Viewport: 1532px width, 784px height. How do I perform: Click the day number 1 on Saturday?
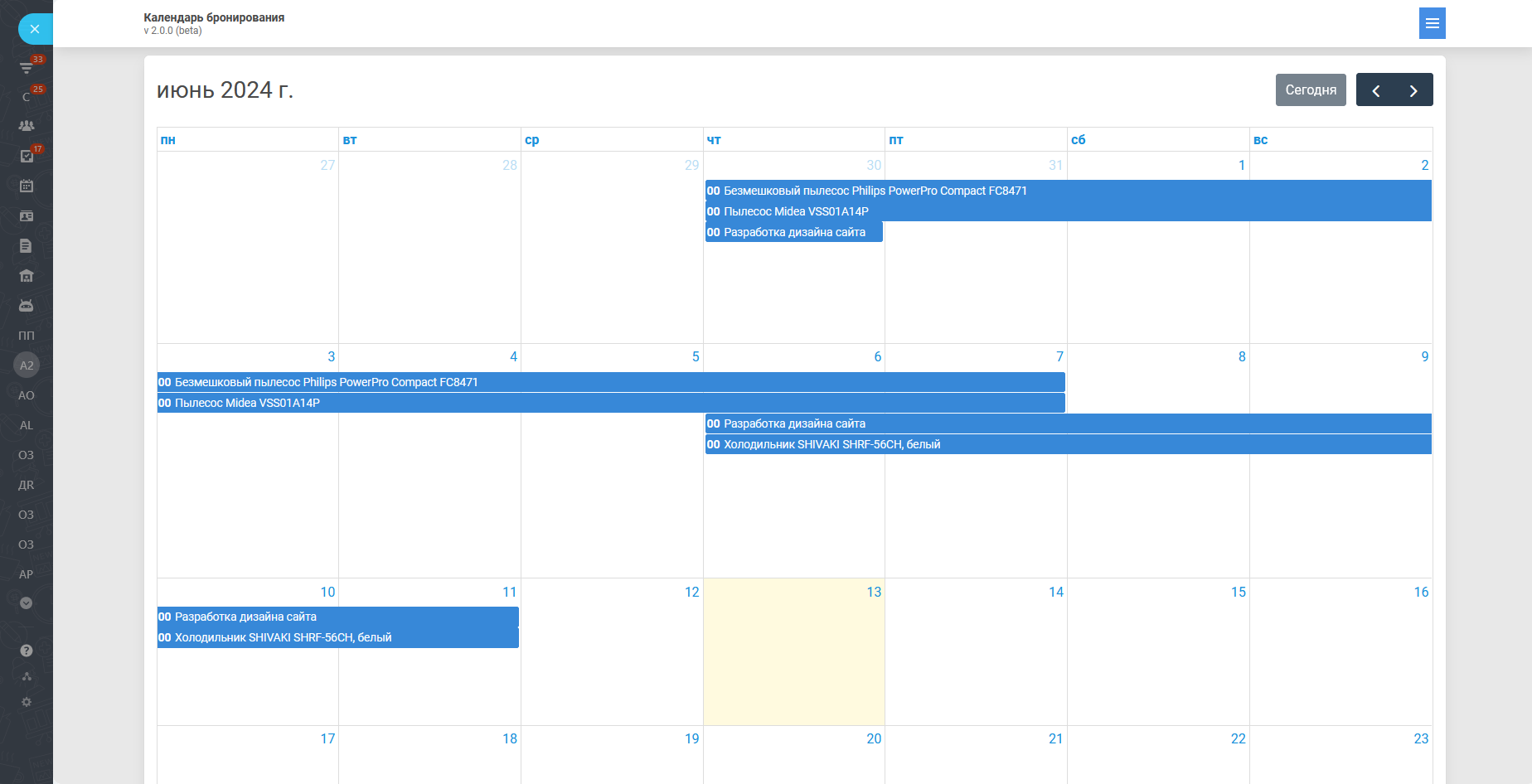coord(1242,165)
